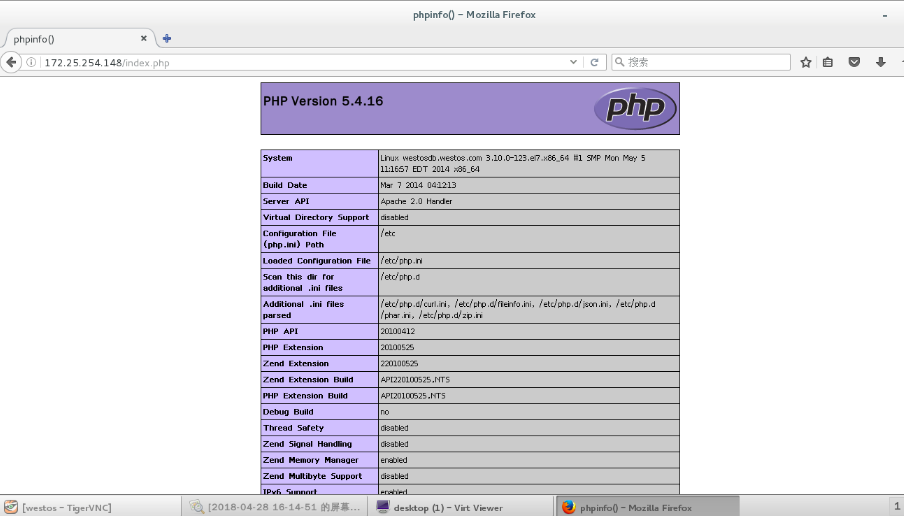This screenshot has height=516, width=904.
Task: Click 'Zend Memory Manager' label
Action: pyautogui.click(x=311, y=461)
